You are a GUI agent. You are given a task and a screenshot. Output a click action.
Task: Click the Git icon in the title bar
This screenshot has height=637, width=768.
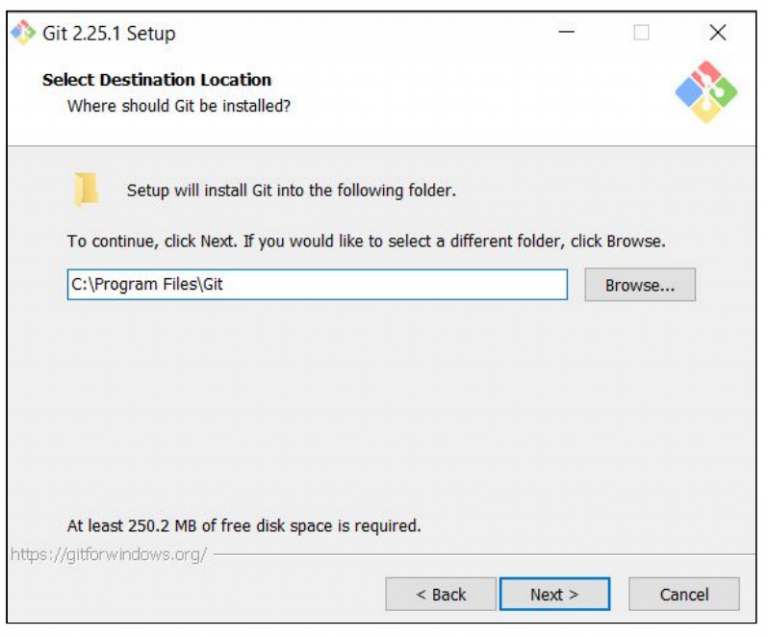23,33
